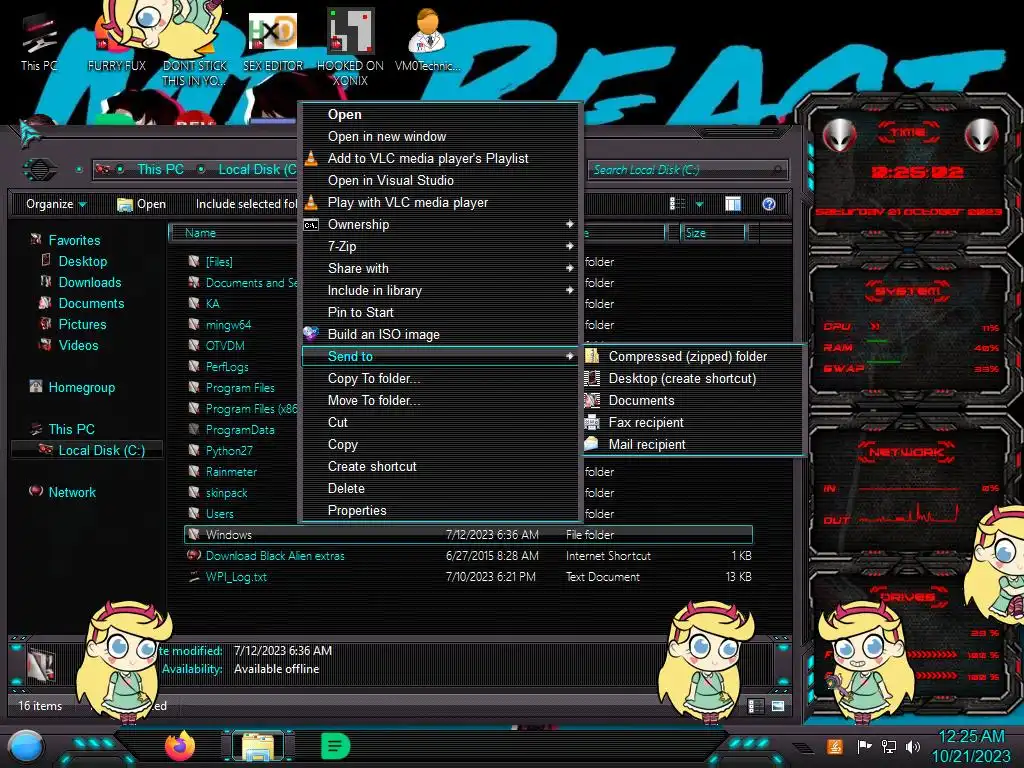Open the SEX EDITOR HxD desktop icon

[272, 42]
